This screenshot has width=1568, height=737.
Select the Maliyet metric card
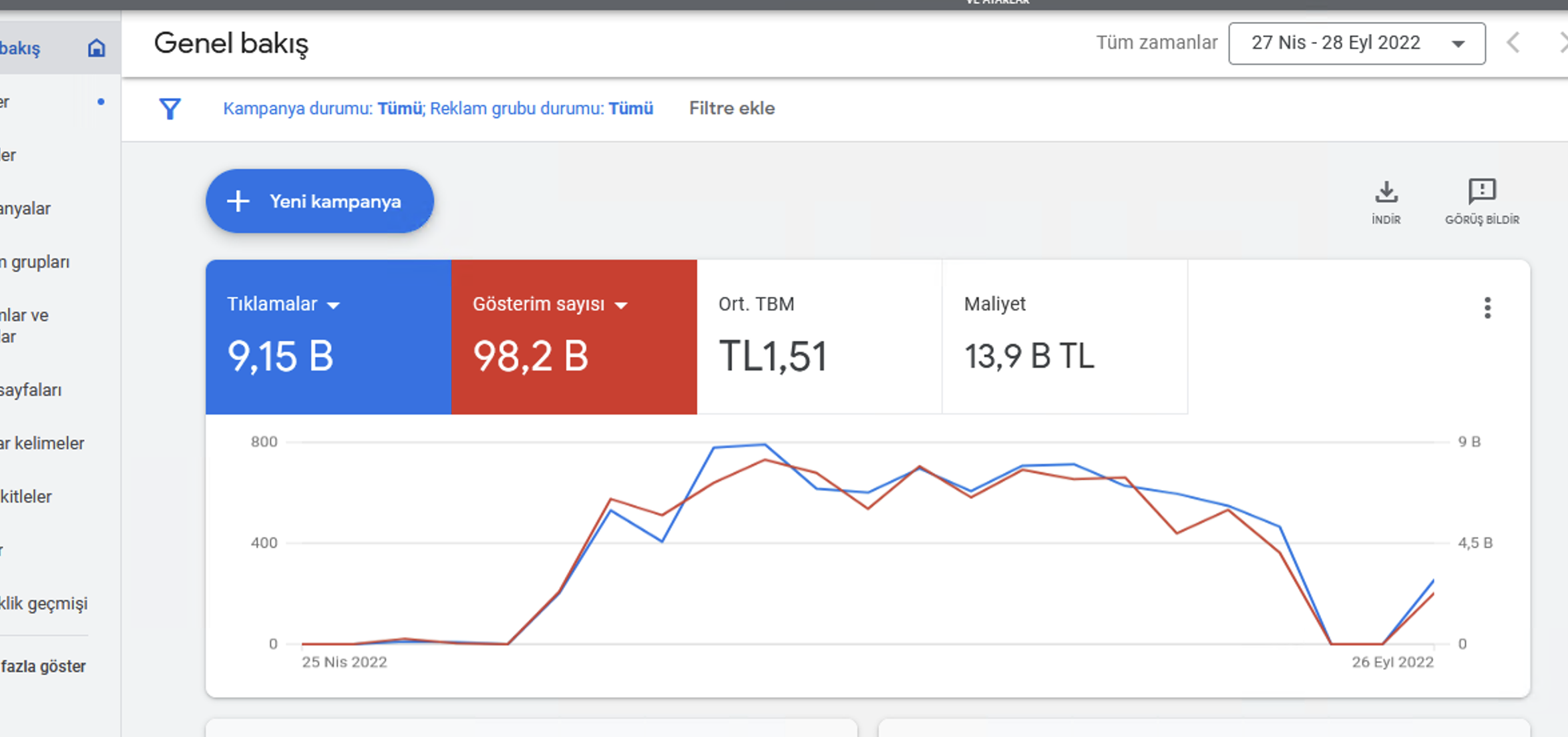tap(1065, 337)
